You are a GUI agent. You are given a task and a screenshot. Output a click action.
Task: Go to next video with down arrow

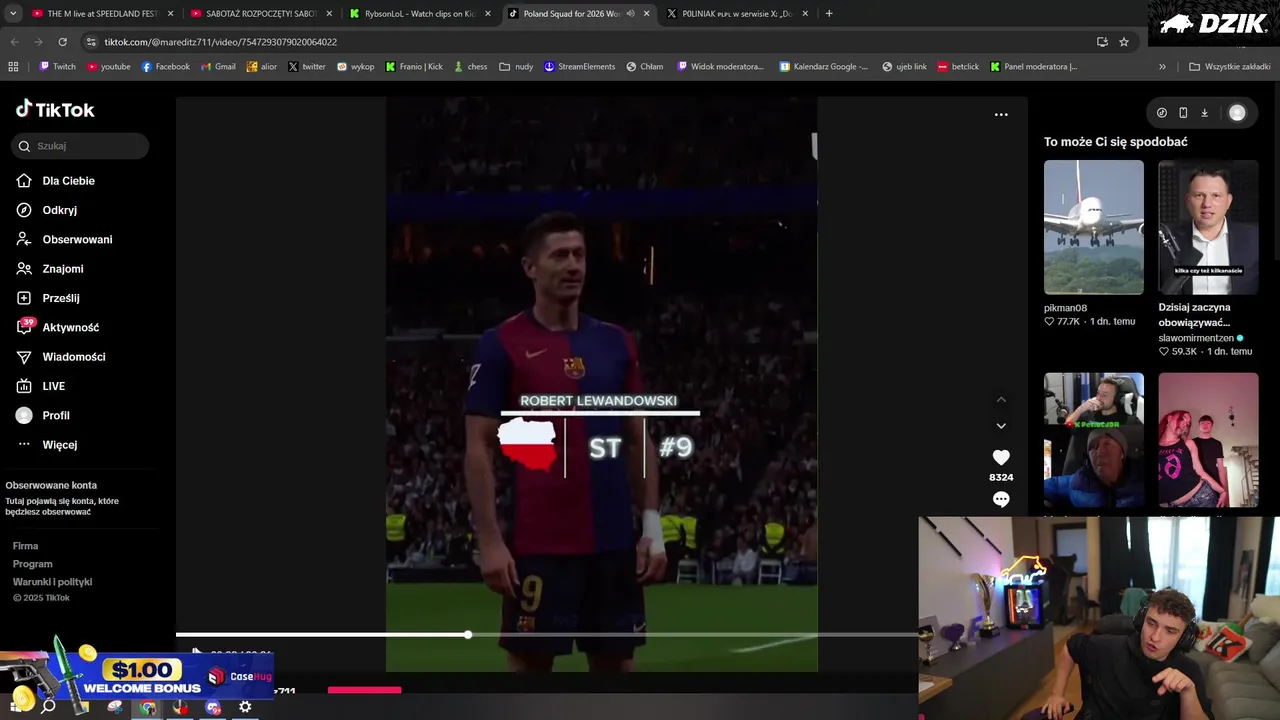pyautogui.click(x=1001, y=425)
